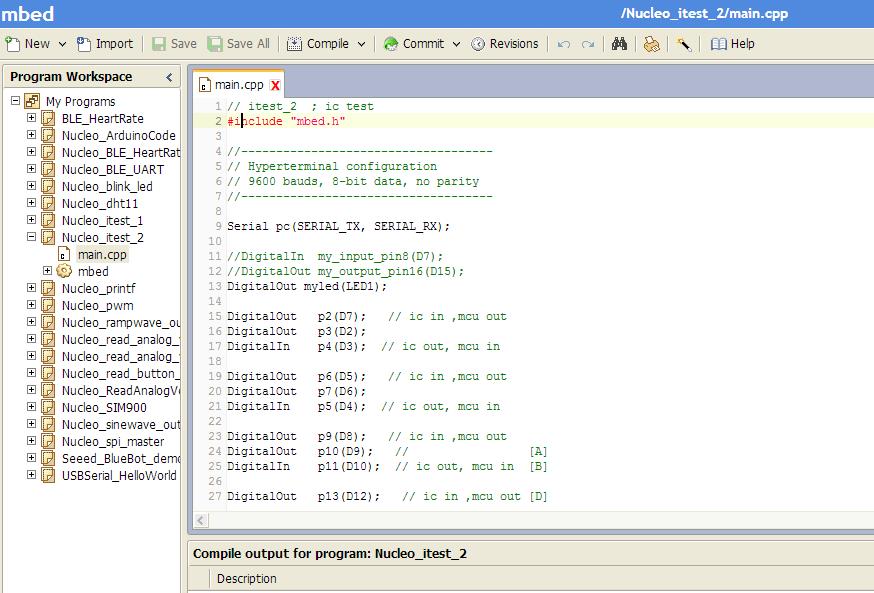This screenshot has width=874, height=593.
Task: Select main.cpp in the workspace tree
Action: coord(102,255)
